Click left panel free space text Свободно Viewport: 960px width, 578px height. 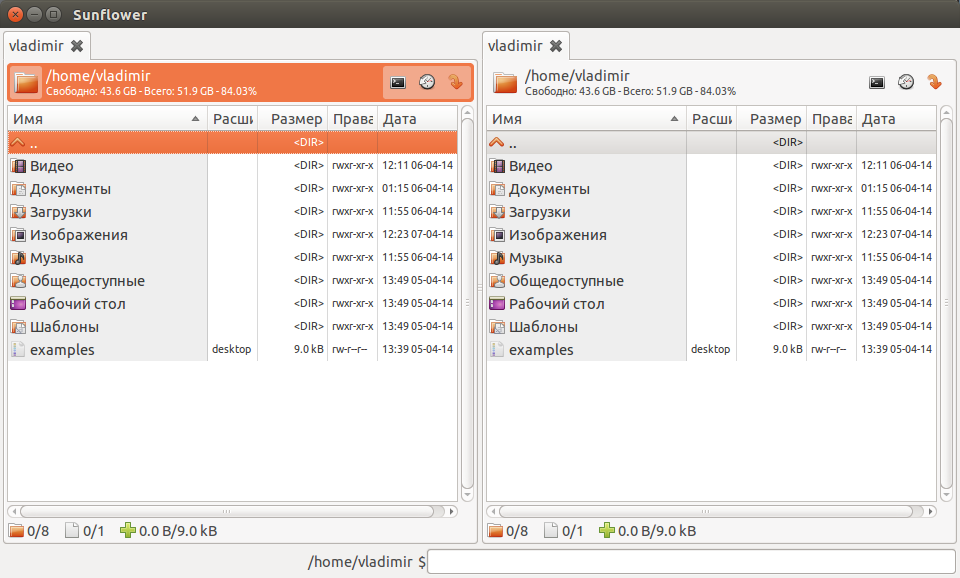tap(152, 91)
